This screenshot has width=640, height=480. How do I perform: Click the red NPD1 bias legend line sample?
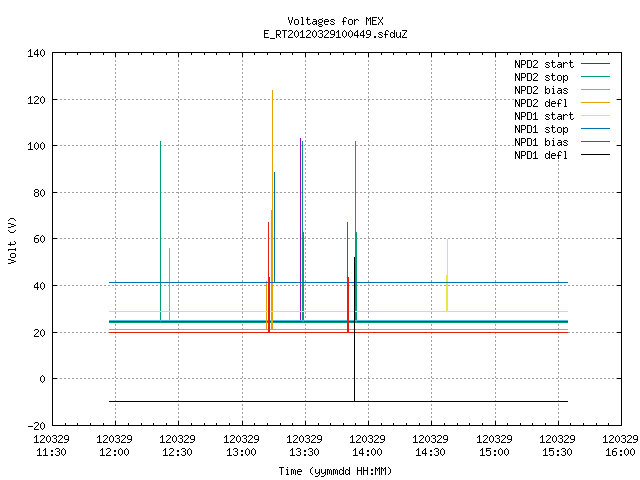click(x=595, y=142)
